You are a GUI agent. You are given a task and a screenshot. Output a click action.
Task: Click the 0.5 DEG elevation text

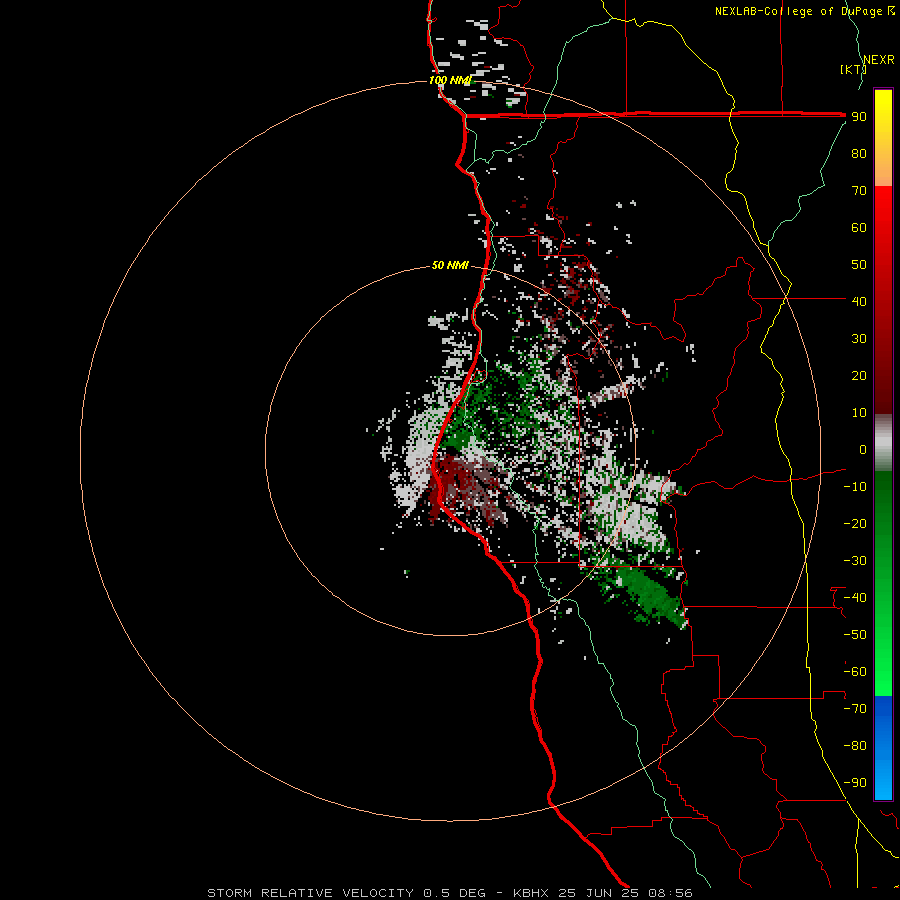pyautogui.click(x=455, y=893)
